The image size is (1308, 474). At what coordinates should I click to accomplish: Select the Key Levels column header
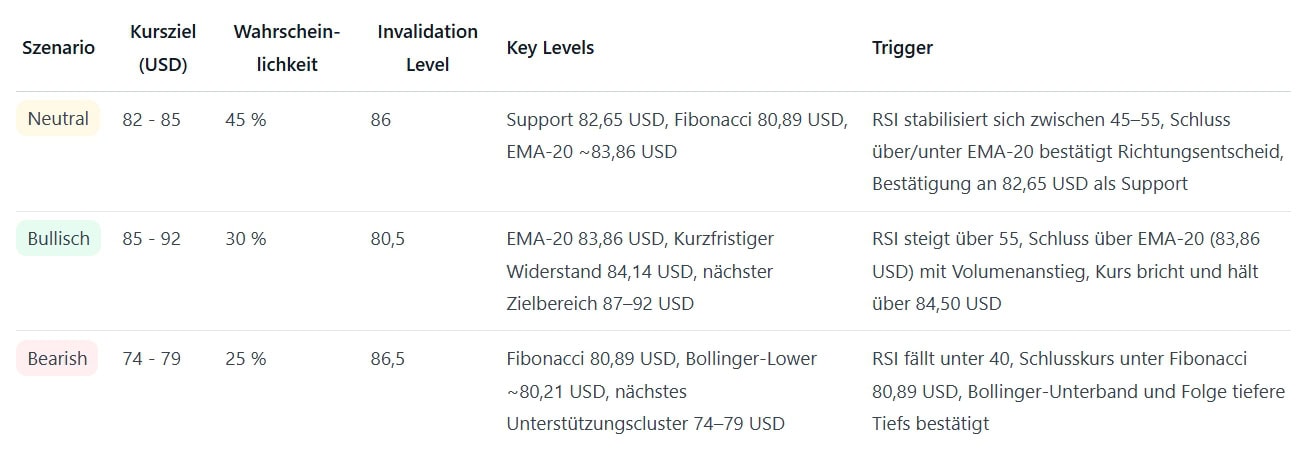(550, 48)
